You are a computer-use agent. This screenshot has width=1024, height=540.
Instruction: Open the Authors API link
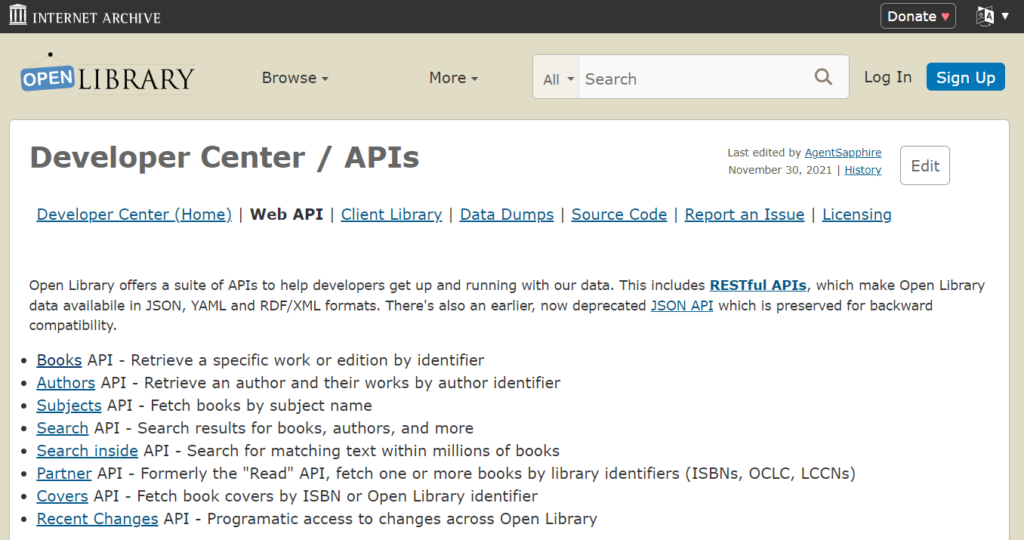click(66, 383)
